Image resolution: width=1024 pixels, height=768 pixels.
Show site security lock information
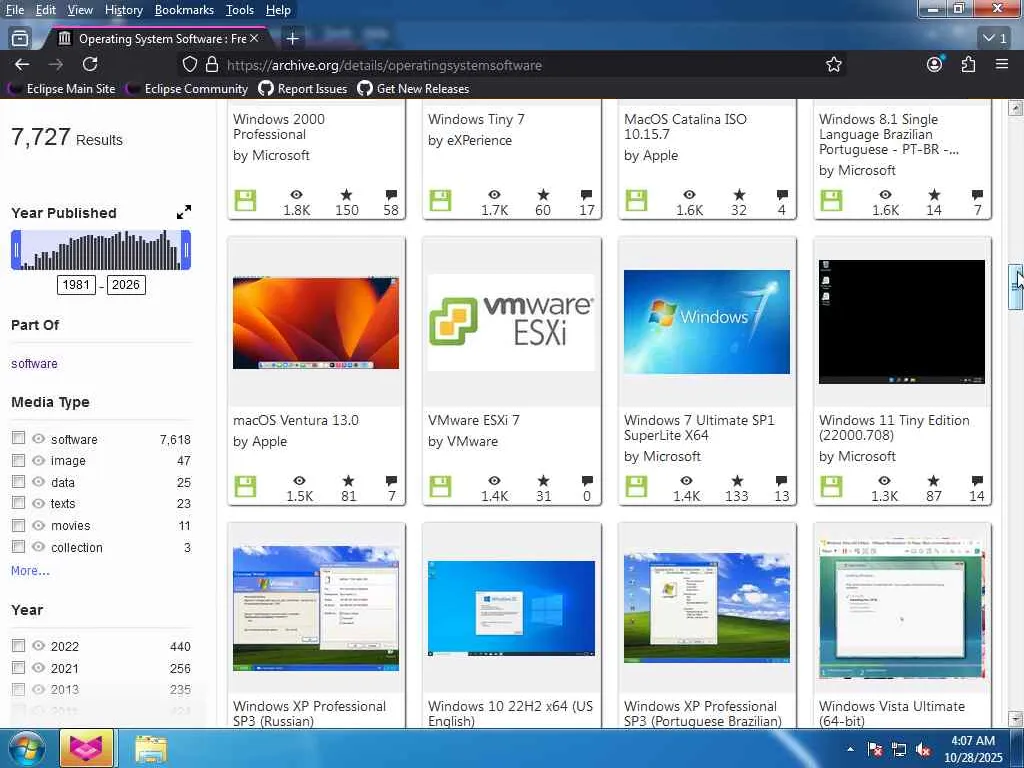pos(212,65)
